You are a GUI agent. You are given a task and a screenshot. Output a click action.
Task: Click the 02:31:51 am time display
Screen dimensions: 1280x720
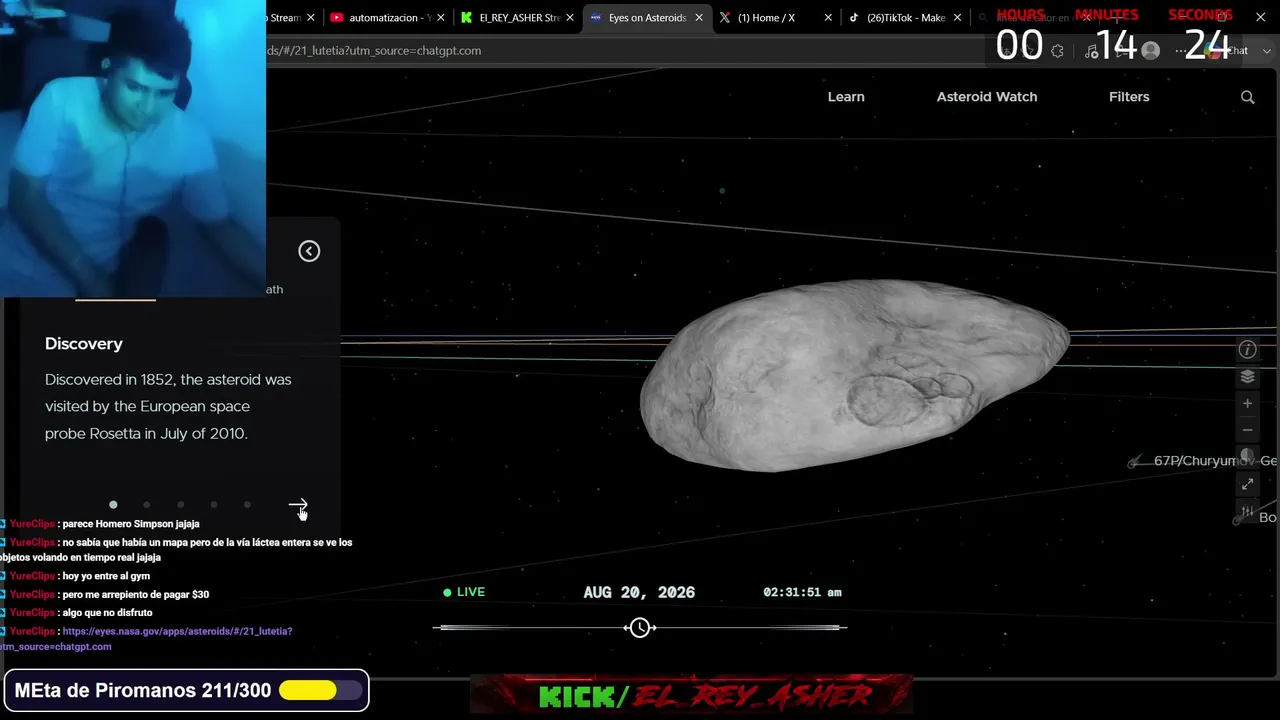pyautogui.click(x=802, y=592)
